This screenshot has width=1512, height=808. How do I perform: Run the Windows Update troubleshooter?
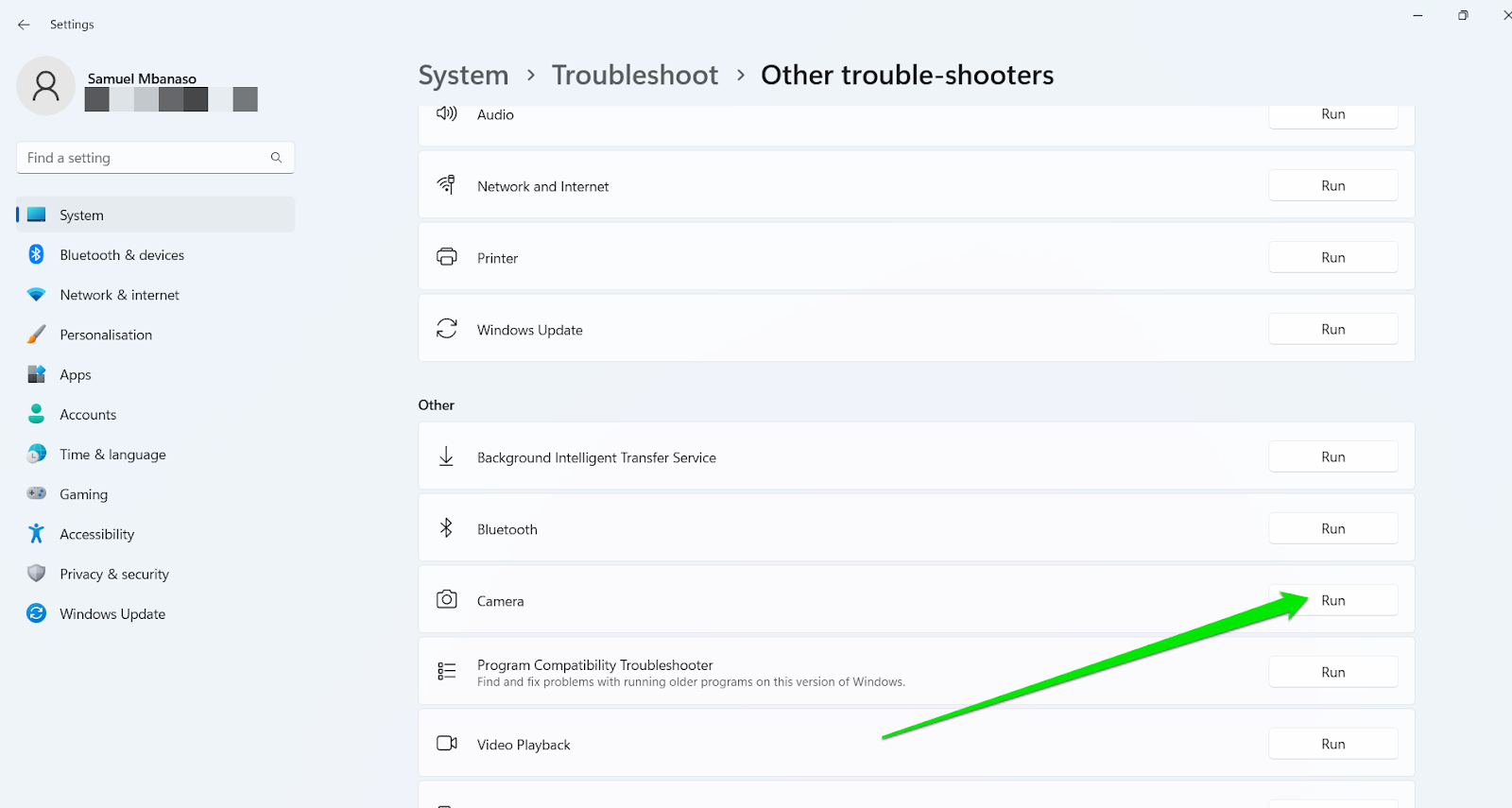click(1333, 329)
